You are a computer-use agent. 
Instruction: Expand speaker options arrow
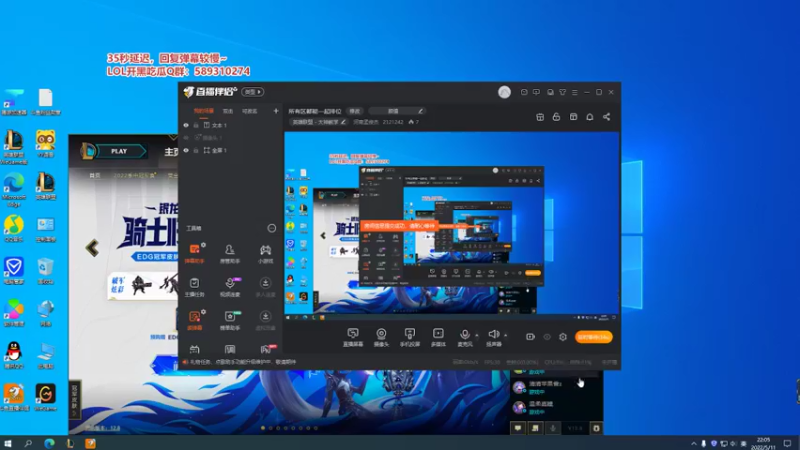point(505,335)
